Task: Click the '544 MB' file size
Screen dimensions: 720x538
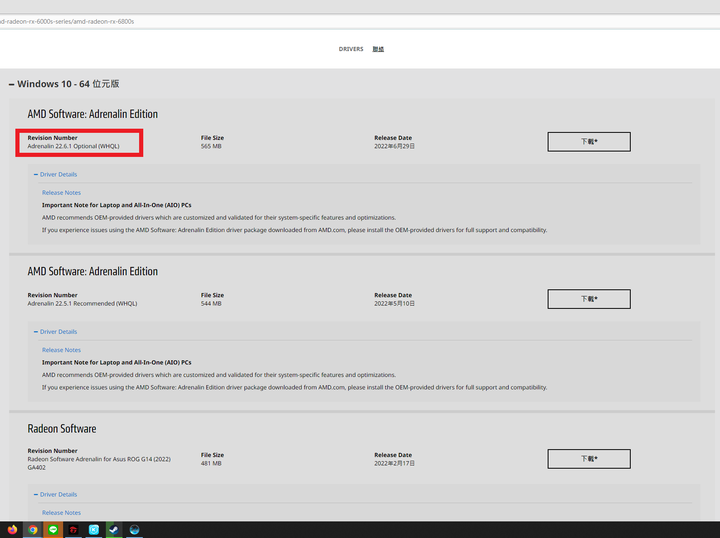Action: (x=211, y=303)
